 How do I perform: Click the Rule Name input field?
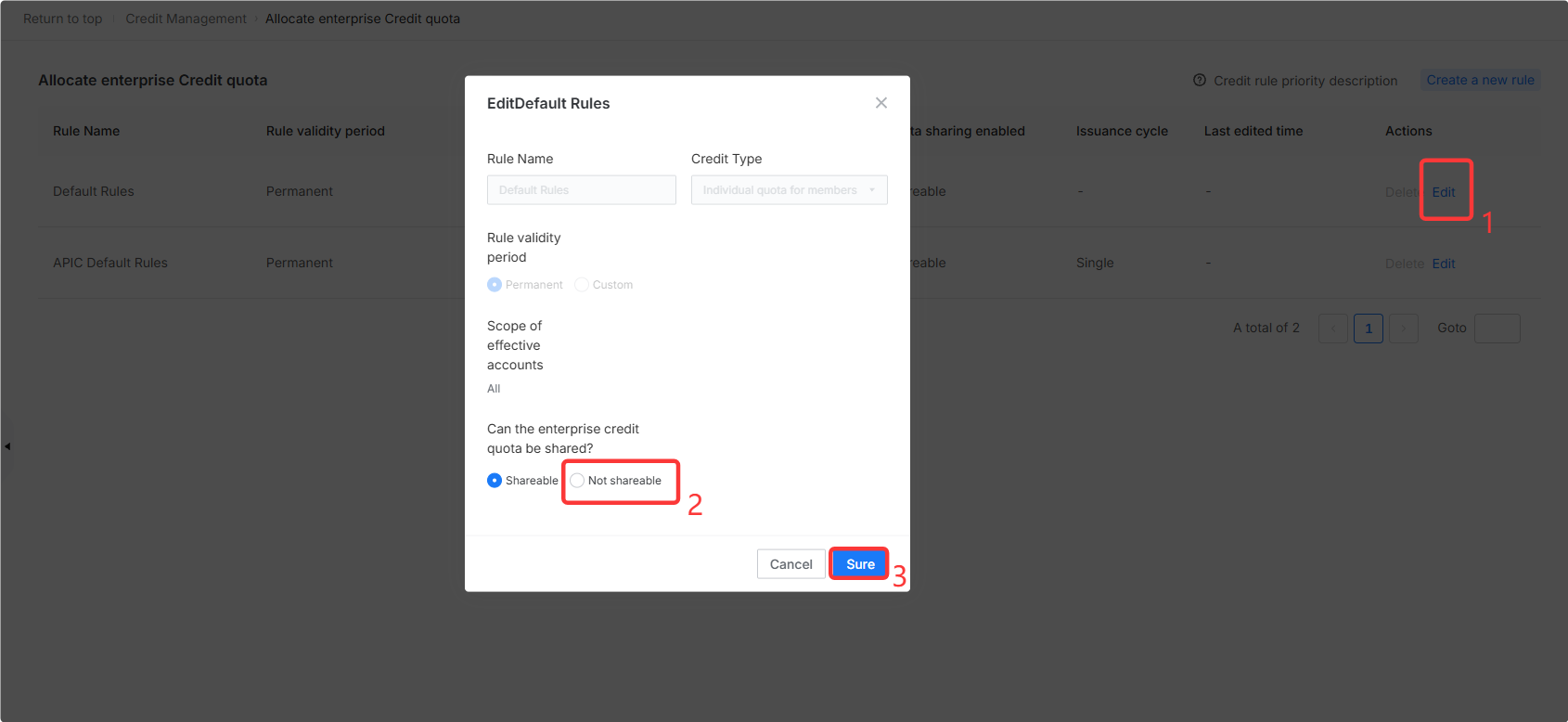pyautogui.click(x=582, y=190)
